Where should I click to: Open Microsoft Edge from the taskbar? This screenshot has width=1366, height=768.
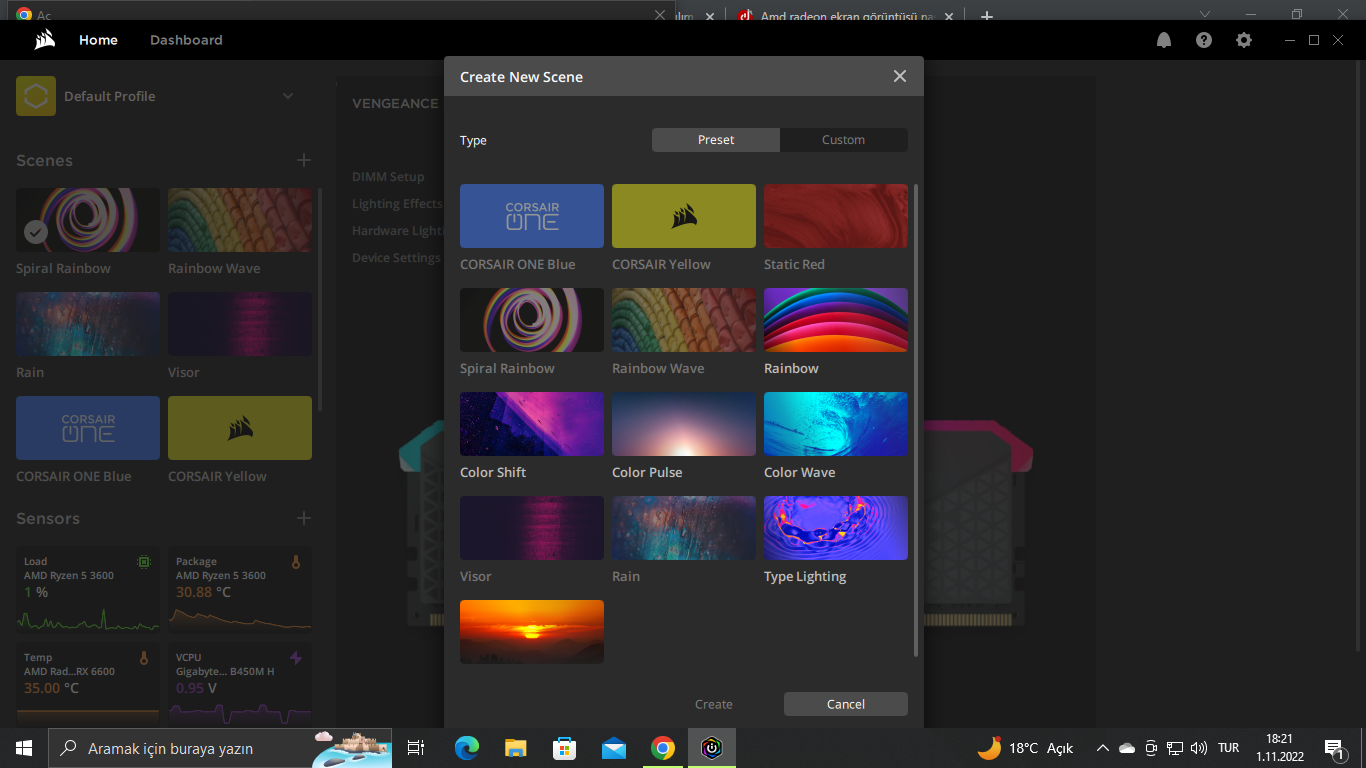[x=467, y=748]
